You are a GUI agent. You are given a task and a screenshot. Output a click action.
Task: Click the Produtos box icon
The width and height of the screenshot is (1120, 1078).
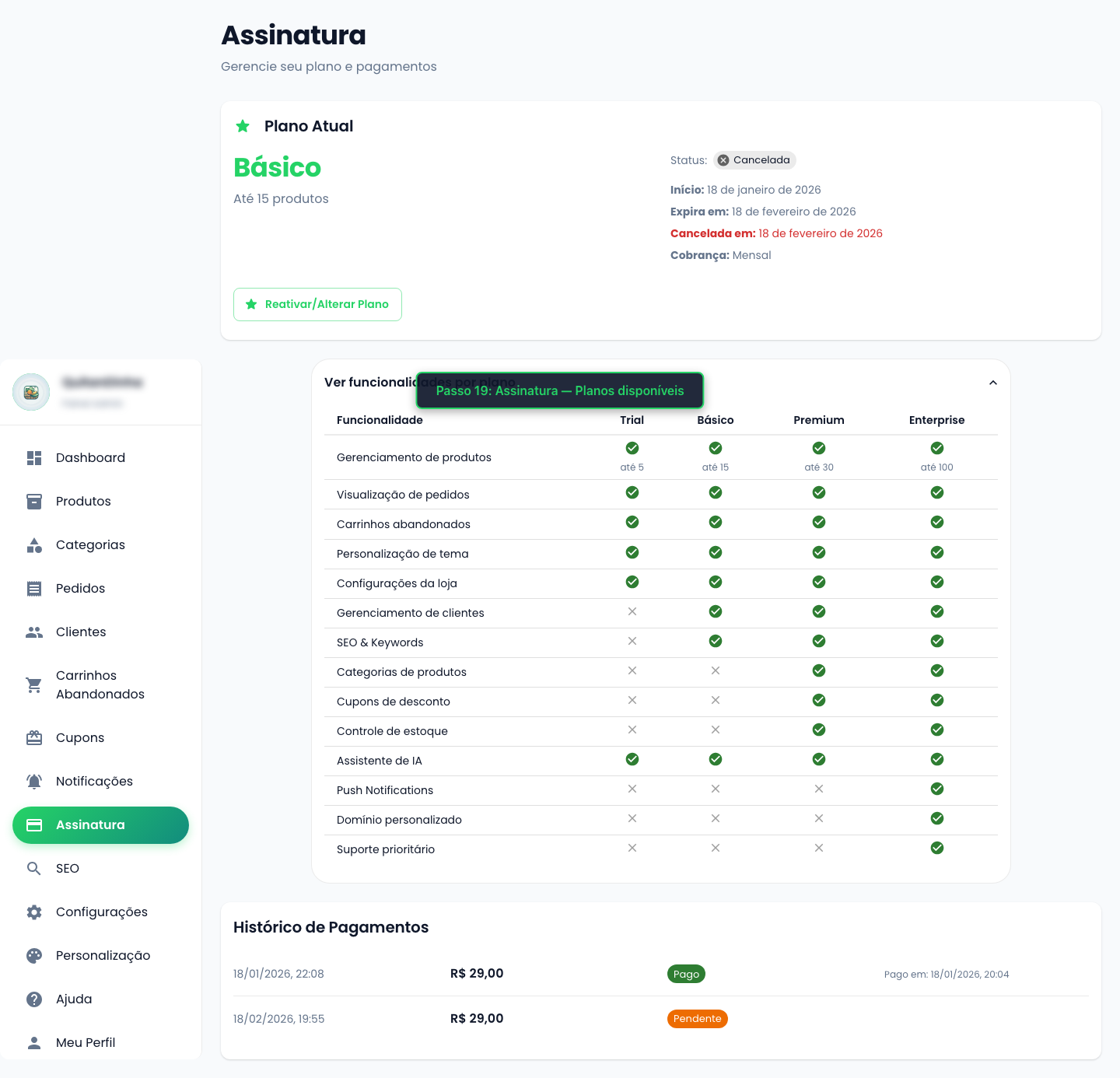tap(34, 502)
